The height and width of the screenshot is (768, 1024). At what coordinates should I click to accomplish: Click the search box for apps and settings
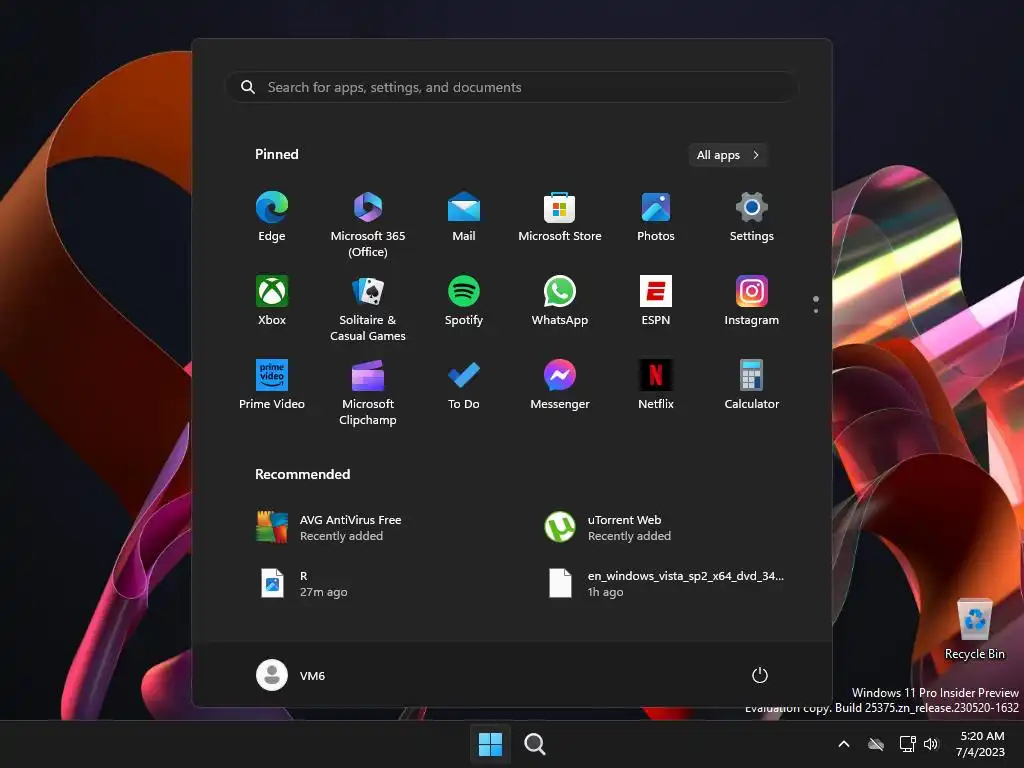512,88
